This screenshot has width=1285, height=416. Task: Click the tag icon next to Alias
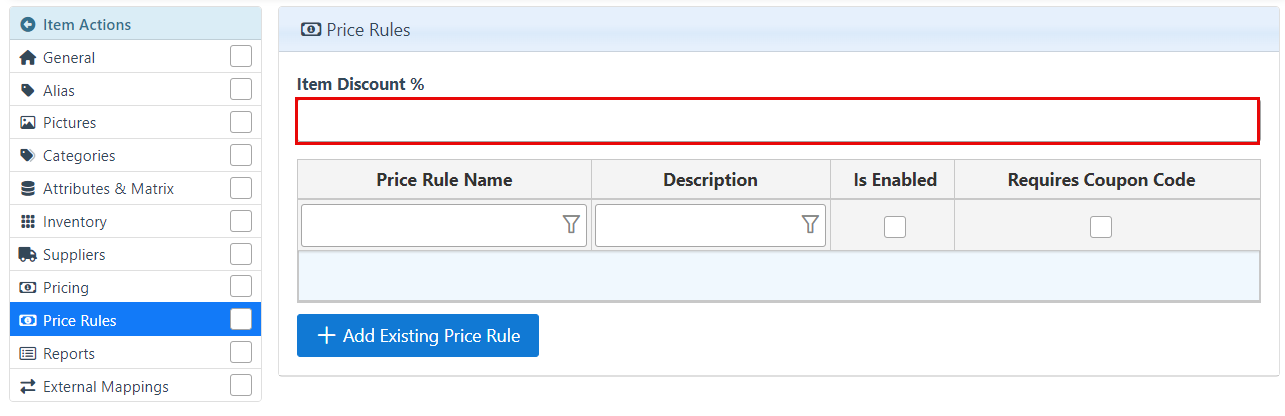28,90
